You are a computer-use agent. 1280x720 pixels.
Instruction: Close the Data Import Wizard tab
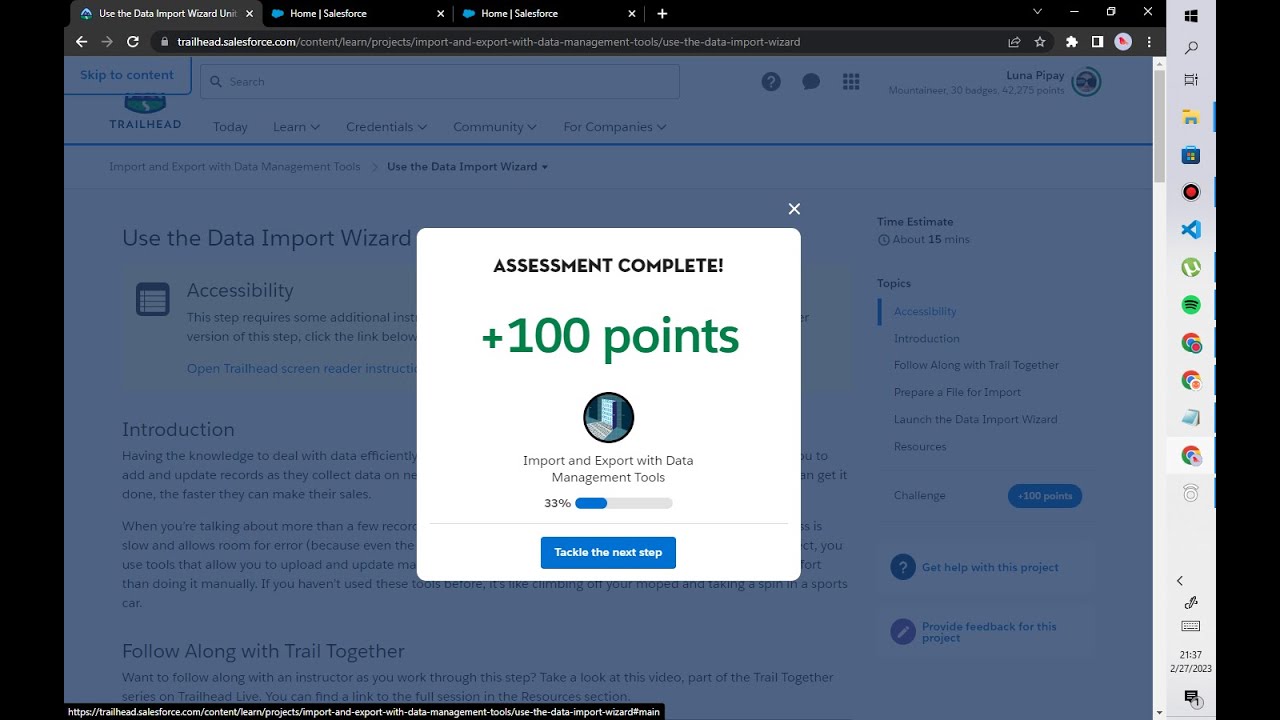(x=249, y=14)
